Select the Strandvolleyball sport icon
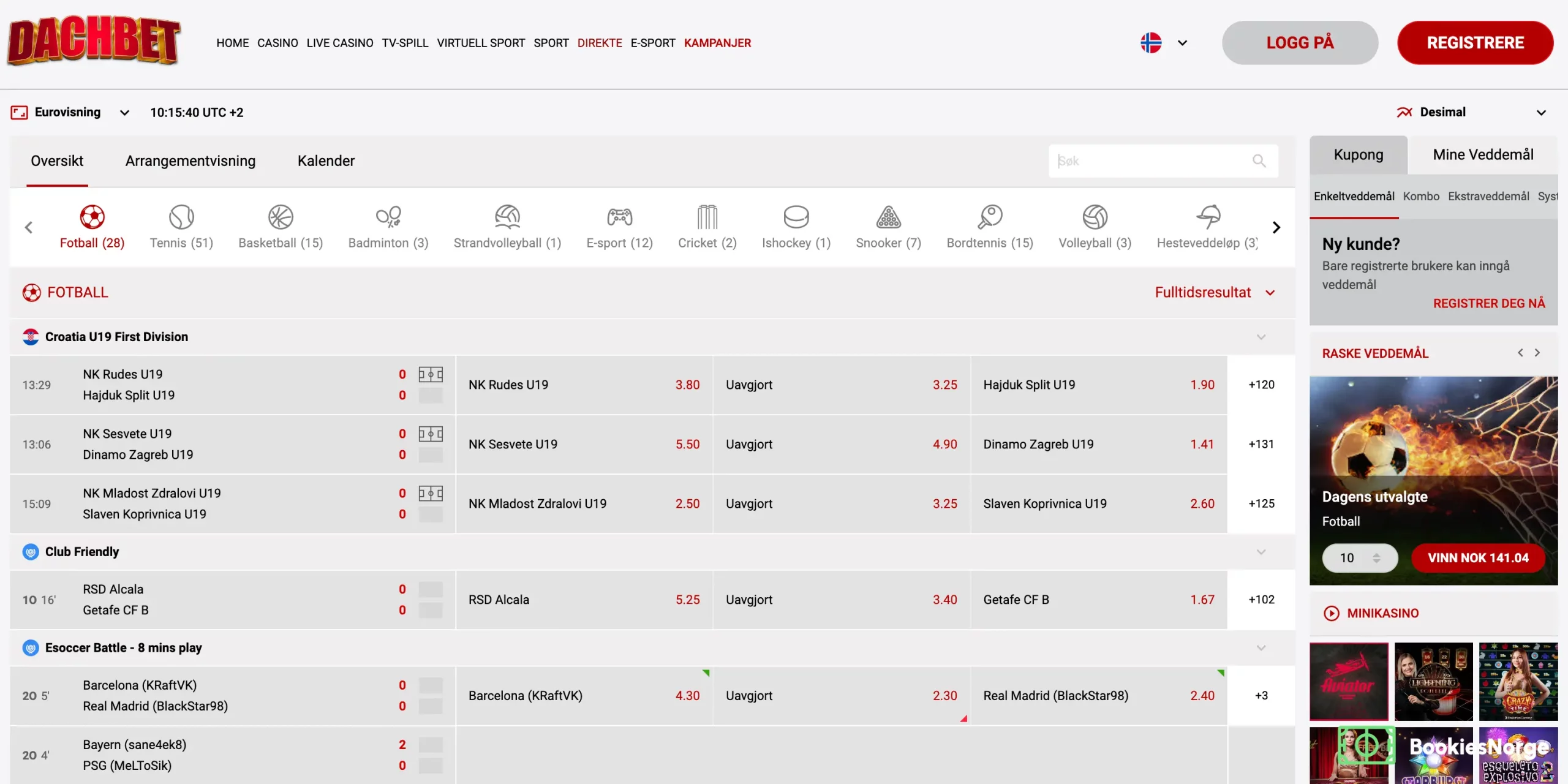This screenshot has height=784, width=1568. click(x=507, y=217)
